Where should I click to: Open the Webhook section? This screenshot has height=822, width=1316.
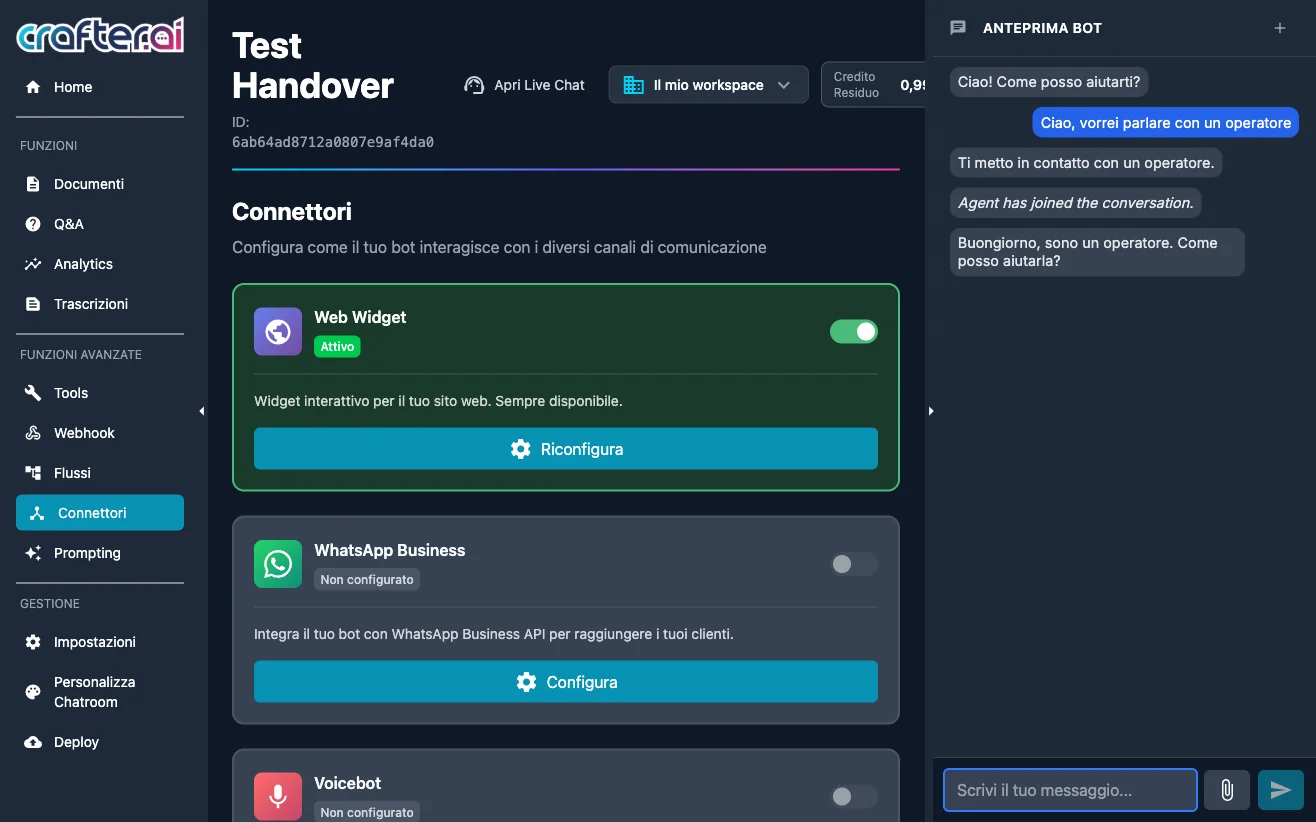pyautogui.click(x=100, y=433)
